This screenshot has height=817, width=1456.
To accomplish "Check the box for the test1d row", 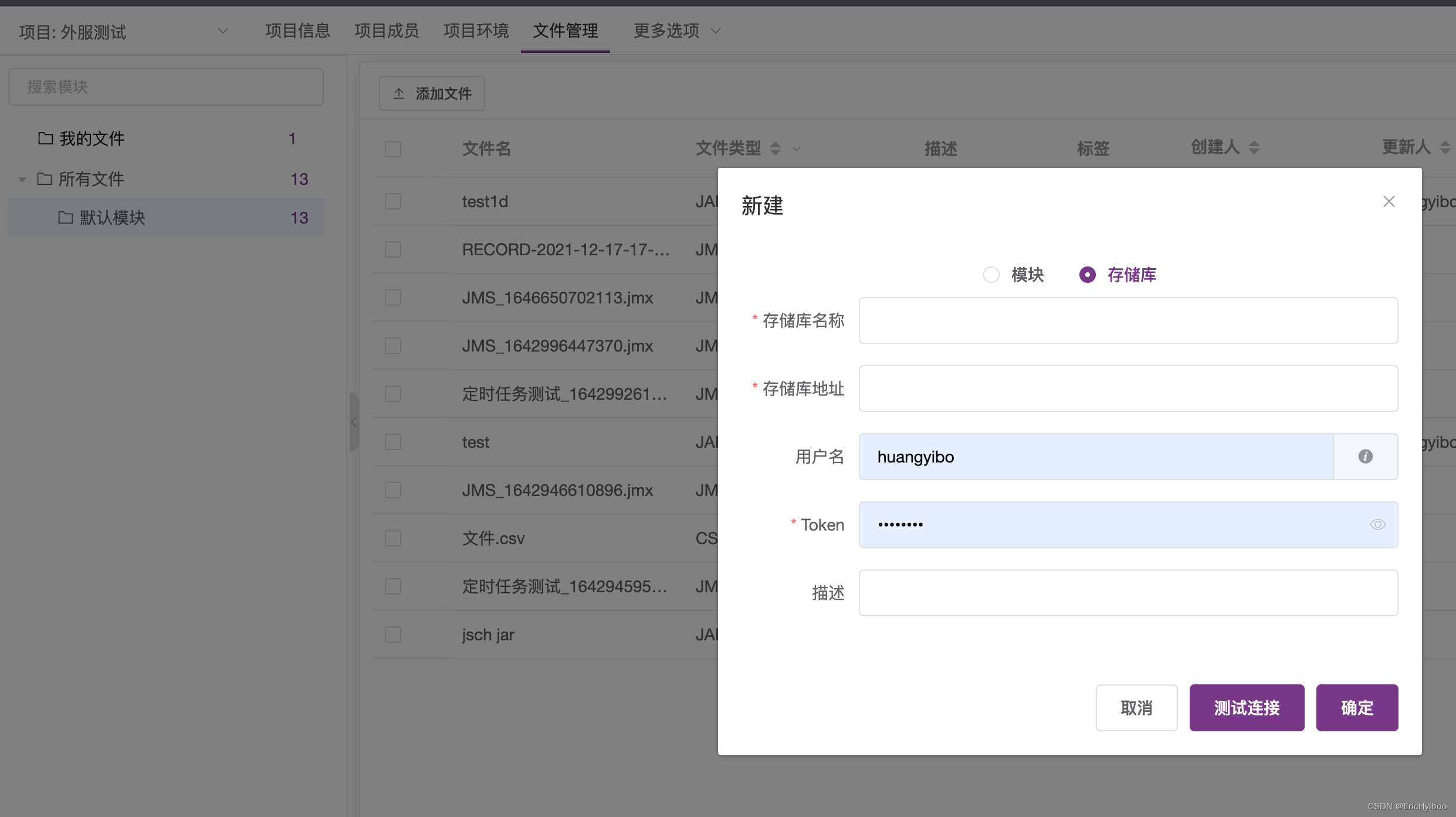I will coord(393,202).
